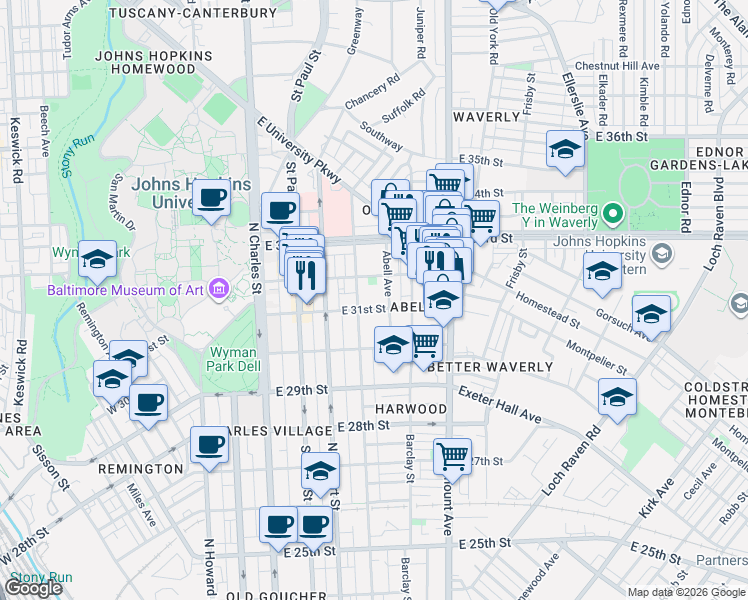Open coffee cup marker left of Charles Village label
This screenshot has height=600, width=748.
coord(209,447)
